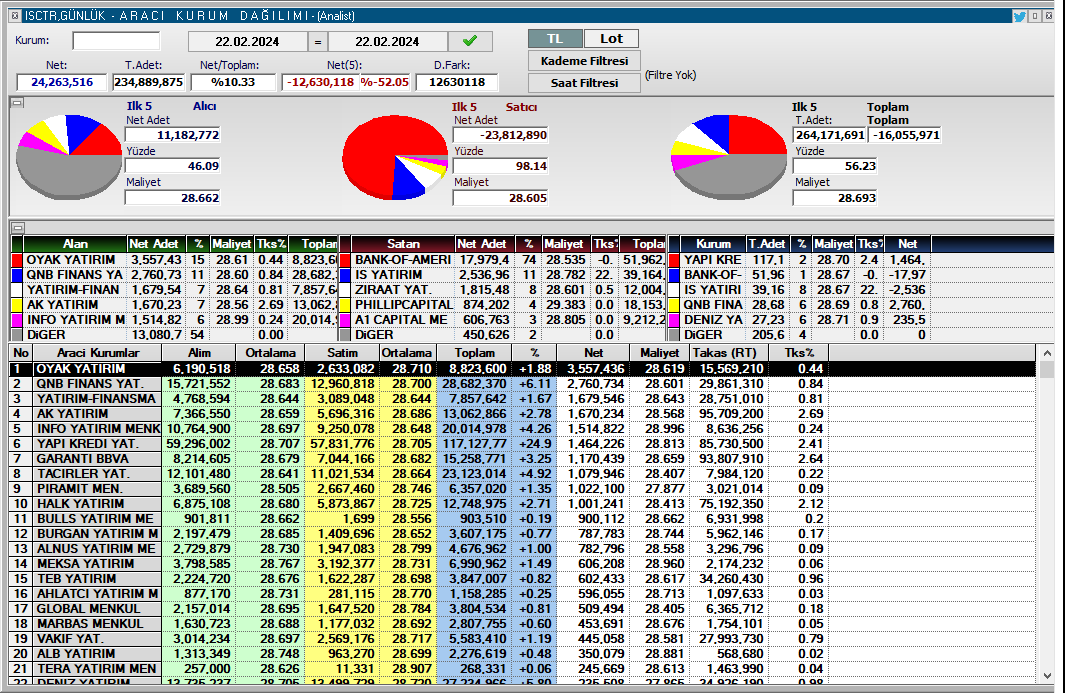Click the green checkmark confirm button
This screenshot has width=1065, height=693.
[470, 41]
